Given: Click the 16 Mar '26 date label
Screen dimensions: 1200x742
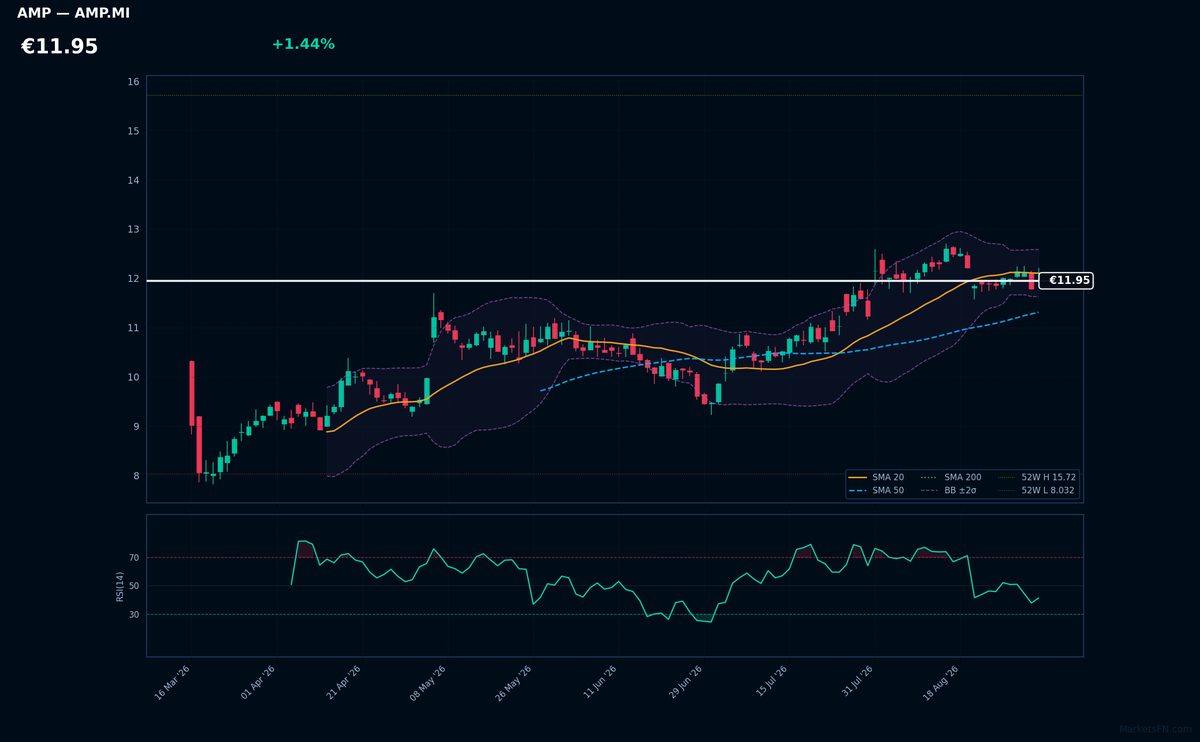Looking at the screenshot, I should coord(172,683).
